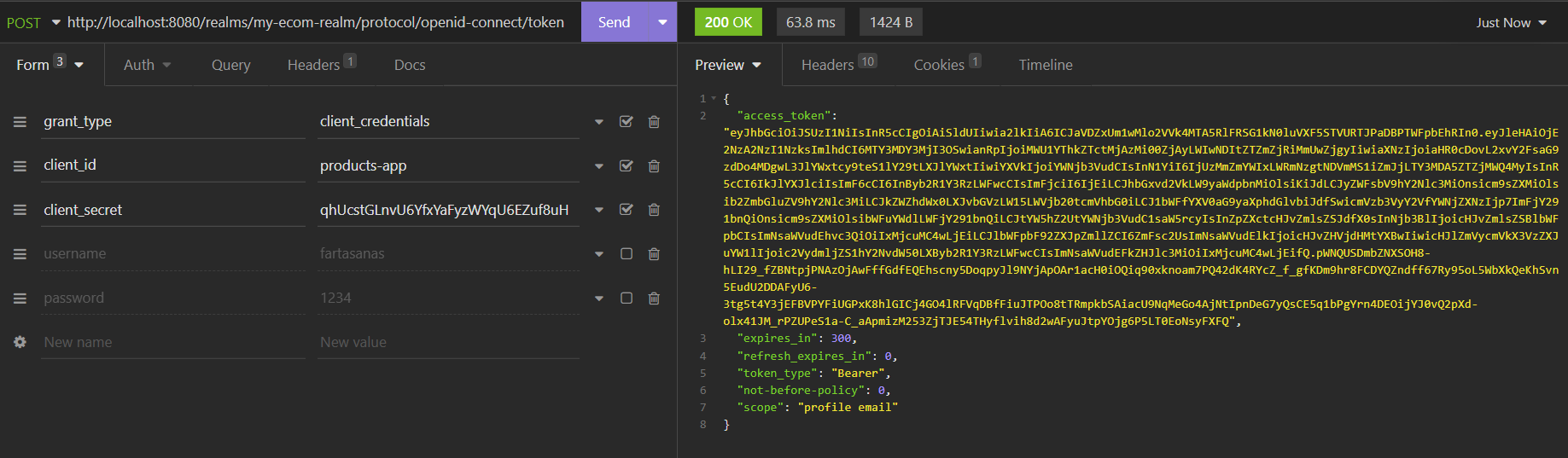Screen dimensions: 1568x458
Task: Open the Send options dropdown arrow
Action: tap(662, 22)
